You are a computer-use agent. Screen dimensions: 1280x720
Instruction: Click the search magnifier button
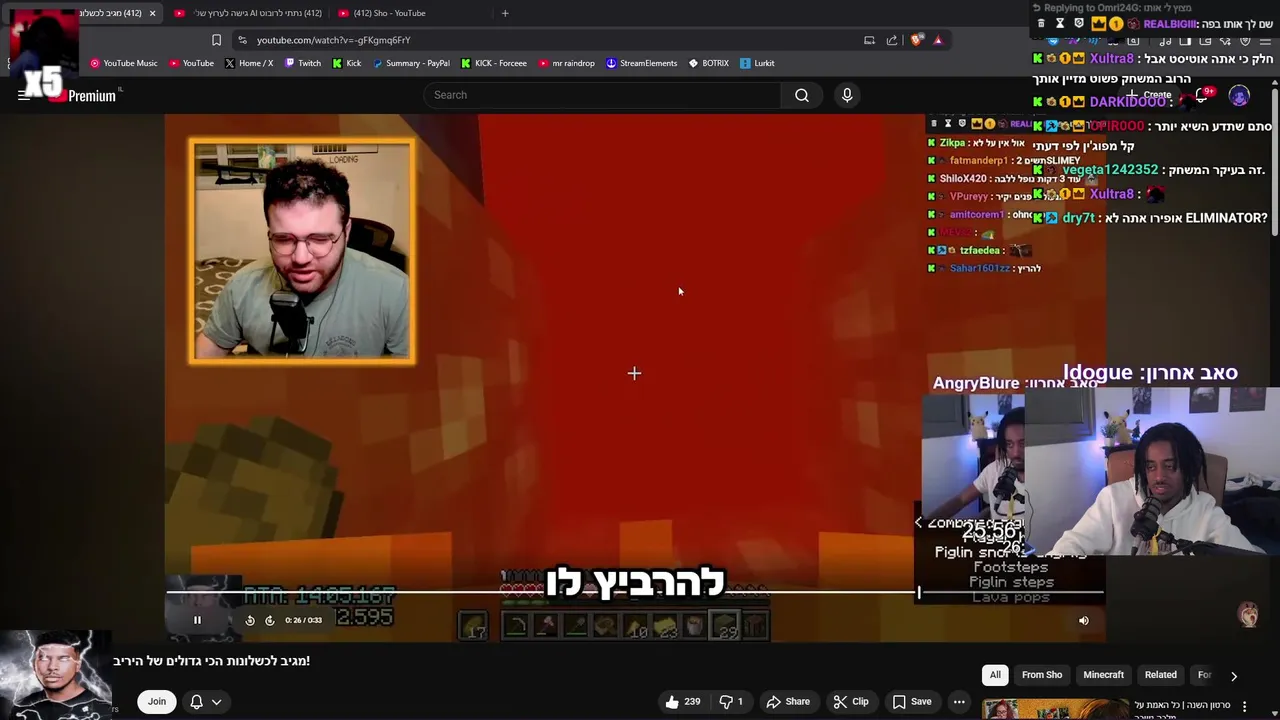coord(802,95)
